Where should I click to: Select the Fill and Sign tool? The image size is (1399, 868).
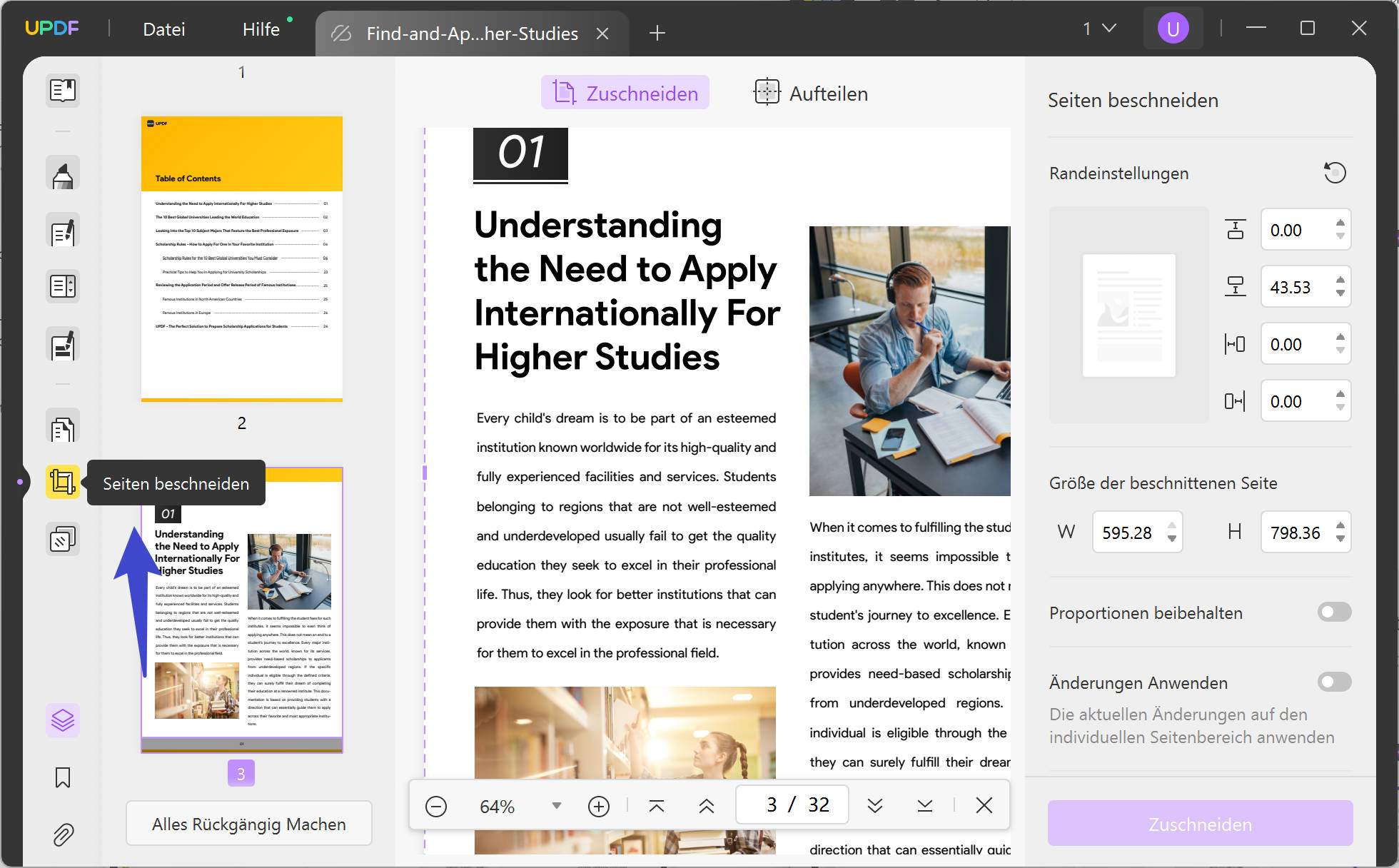63,345
